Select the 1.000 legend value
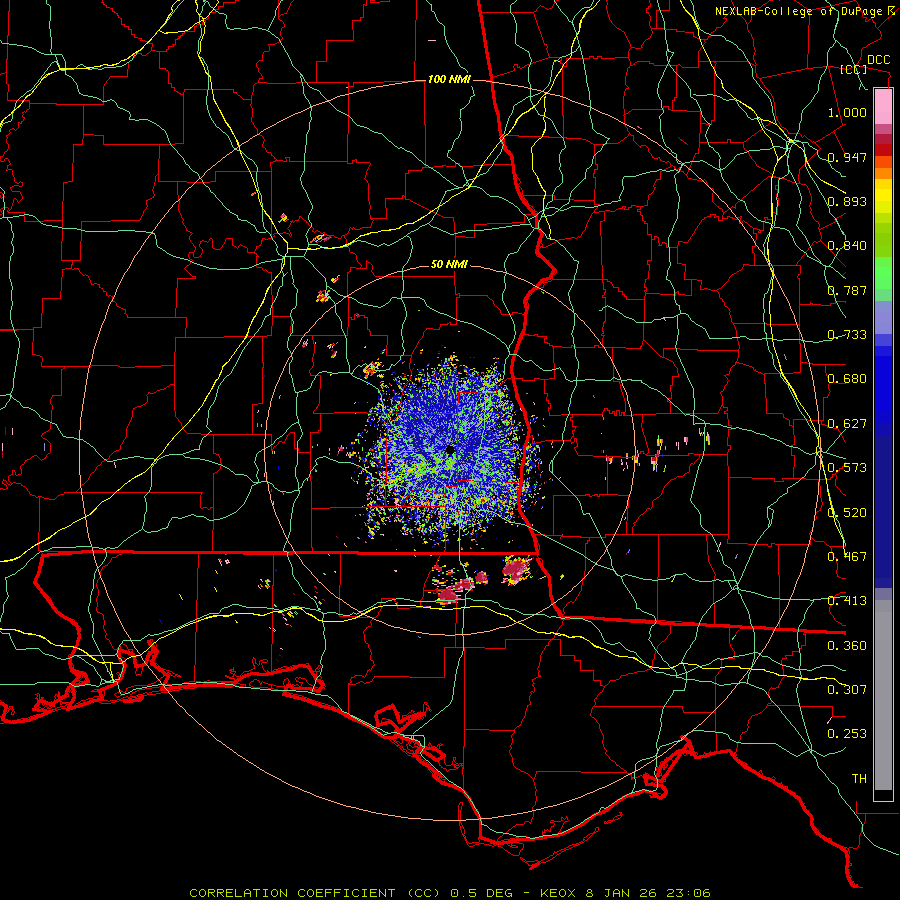The height and width of the screenshot is (900, 900). [847, 112]
